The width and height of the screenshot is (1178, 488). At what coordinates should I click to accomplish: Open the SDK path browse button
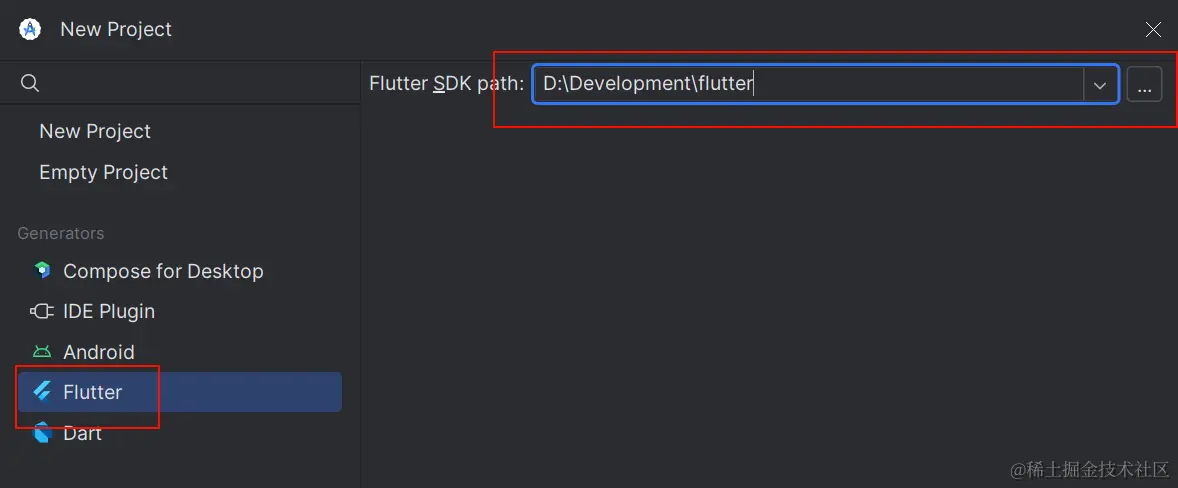[x=1144, y=85]
